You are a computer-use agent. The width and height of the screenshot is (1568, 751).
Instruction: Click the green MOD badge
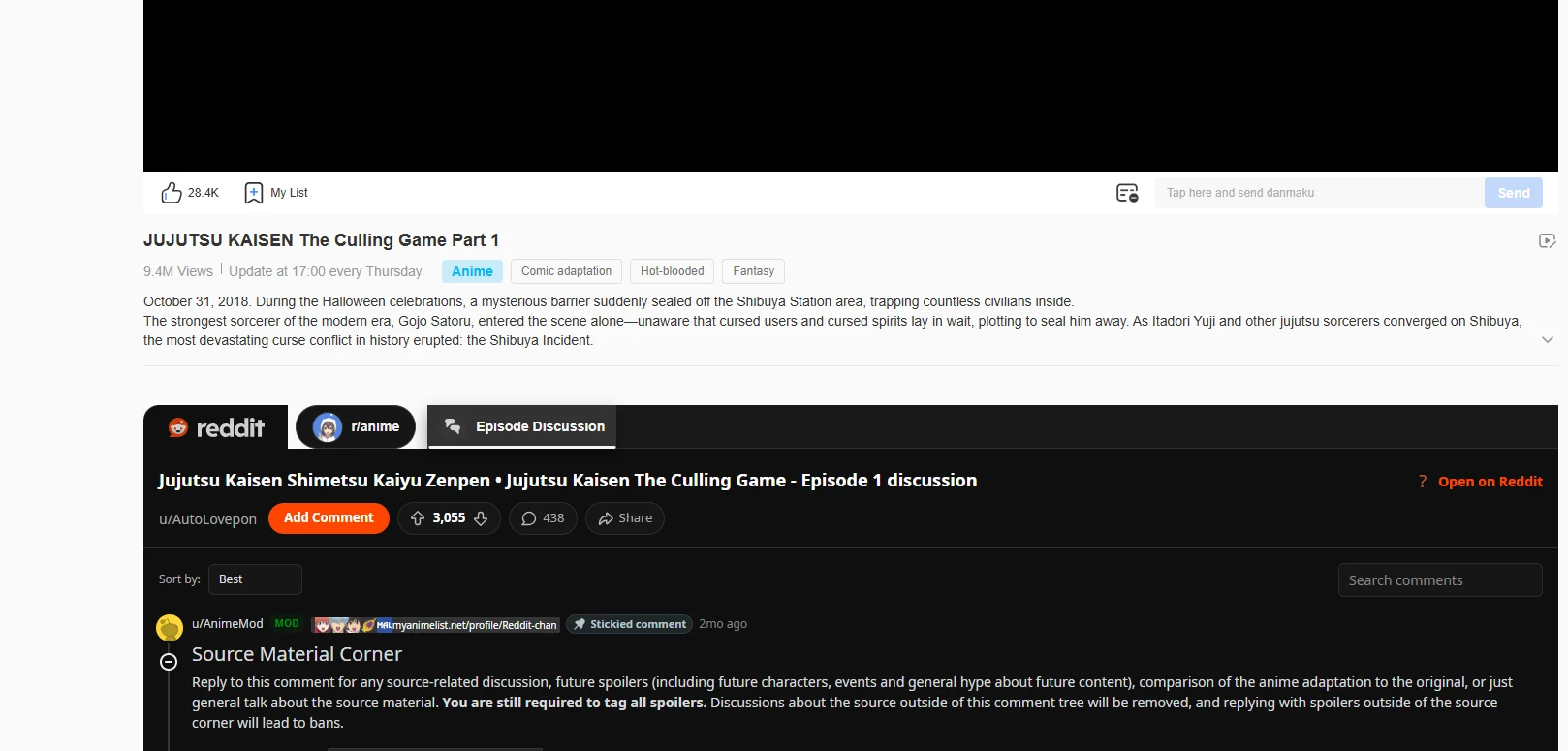pyautogui.click(x=287, y=624)
